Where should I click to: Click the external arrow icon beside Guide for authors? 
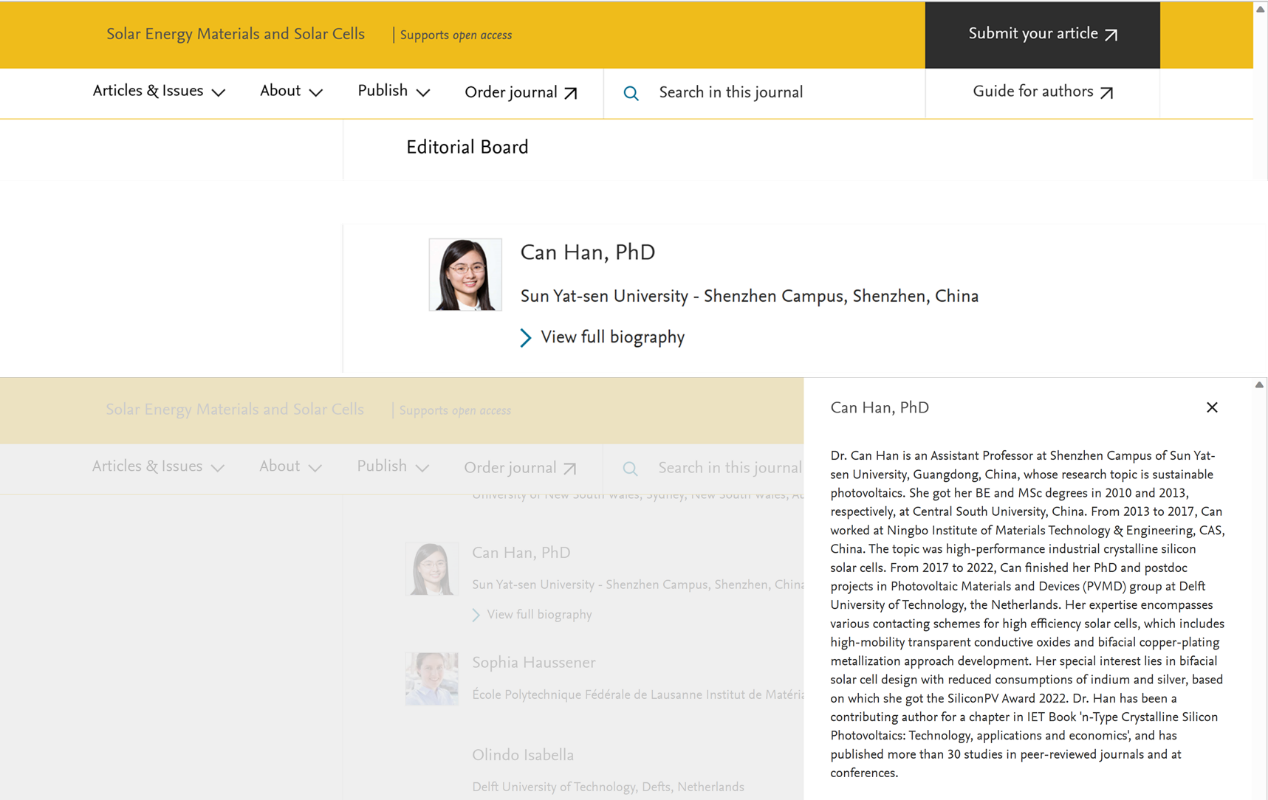pos(1106,93)
